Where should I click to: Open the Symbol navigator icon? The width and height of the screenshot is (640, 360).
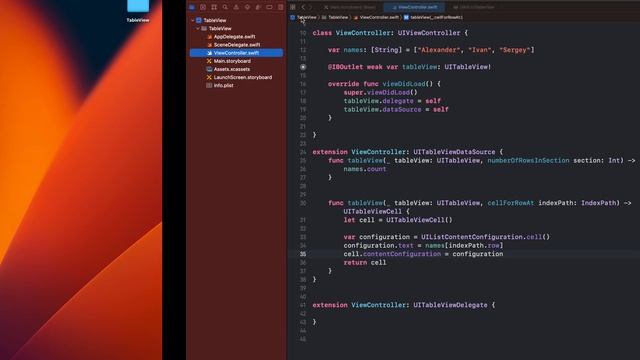[x=214, y=7]
